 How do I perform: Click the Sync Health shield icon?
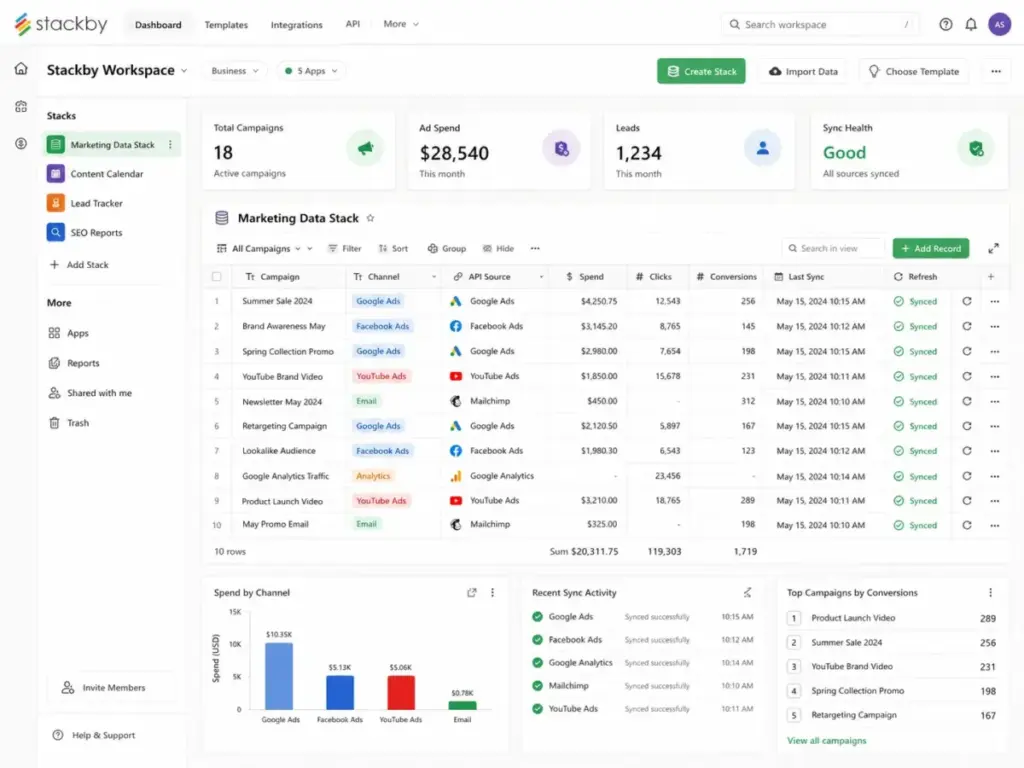(x=976, y=149)
